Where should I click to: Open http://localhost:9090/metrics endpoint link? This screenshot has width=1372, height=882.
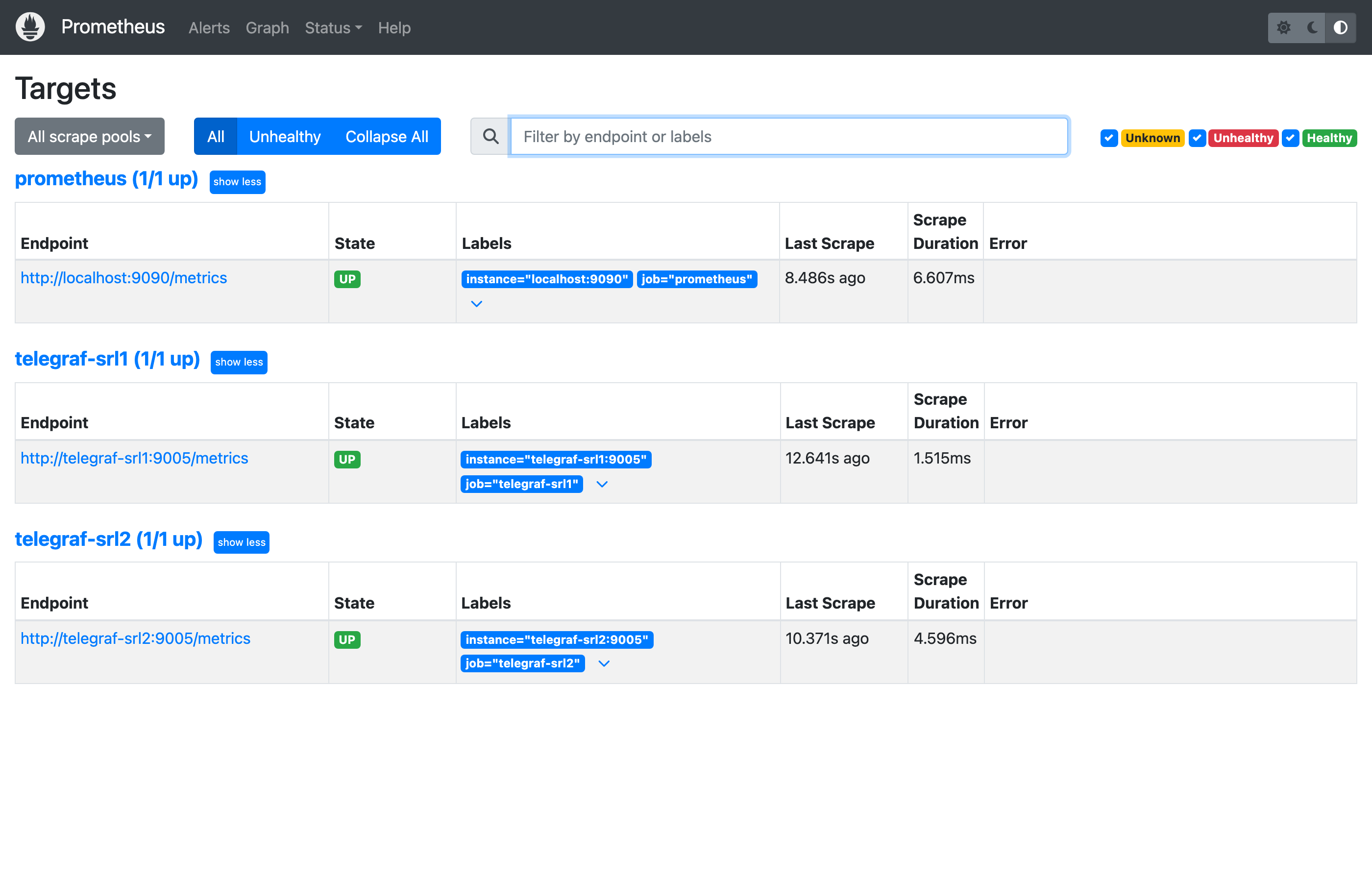pyautogui.click(x=123, y=278)
